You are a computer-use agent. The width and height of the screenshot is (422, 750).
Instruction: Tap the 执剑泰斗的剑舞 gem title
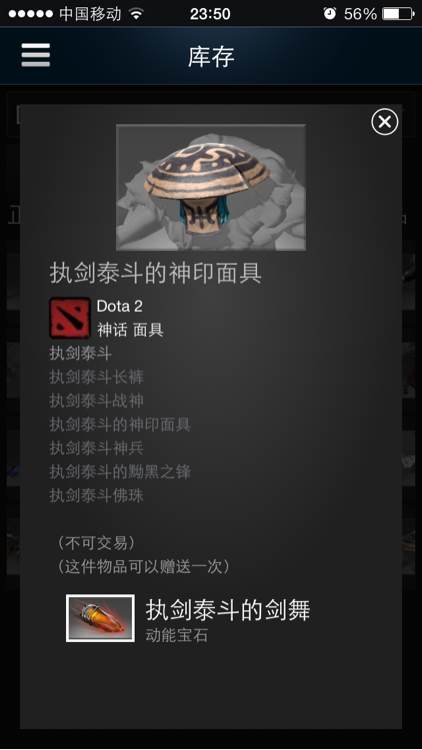[228, 610]
